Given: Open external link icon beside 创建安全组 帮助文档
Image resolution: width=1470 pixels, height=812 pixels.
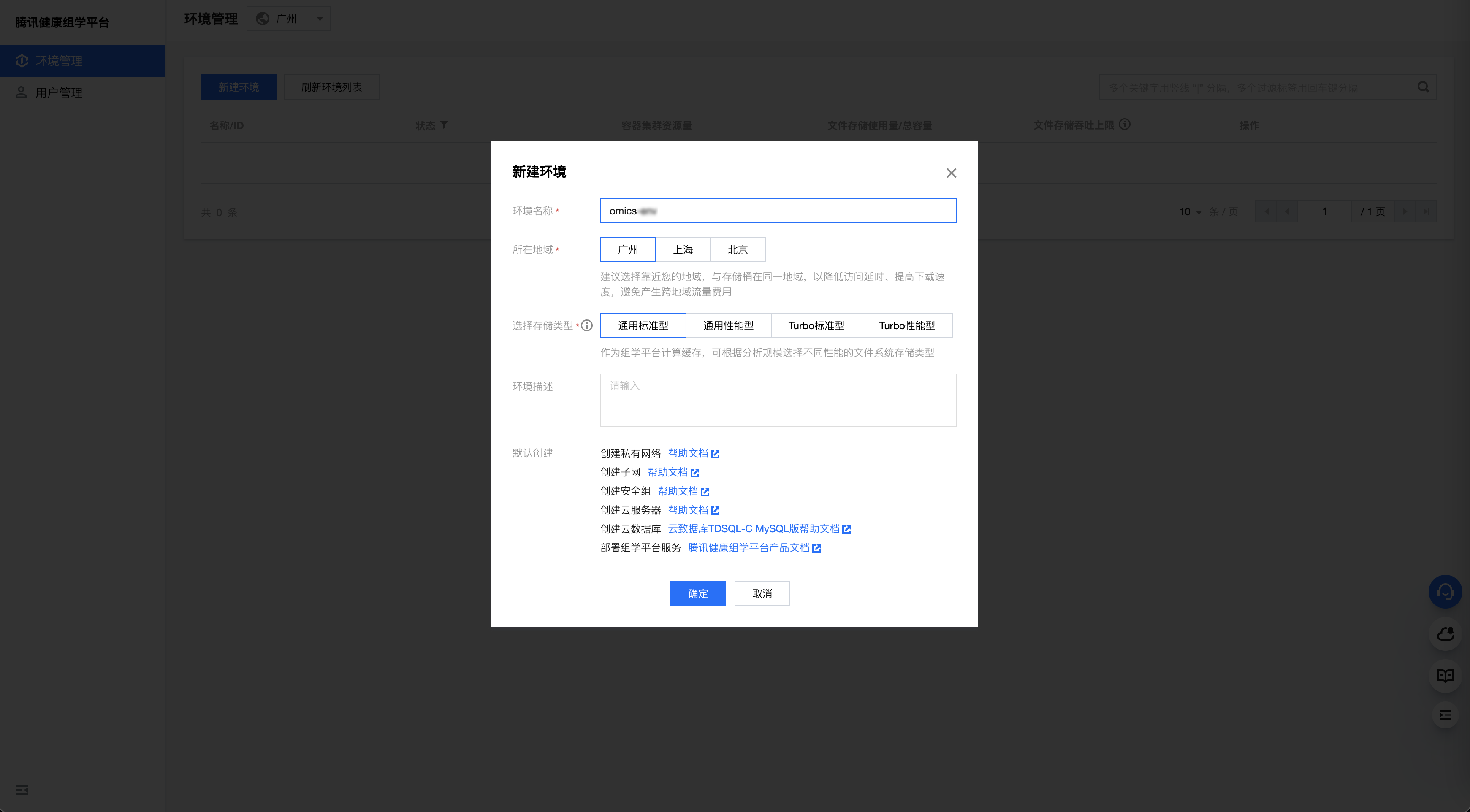Looking at the screenshot, I should click(705, 491).
